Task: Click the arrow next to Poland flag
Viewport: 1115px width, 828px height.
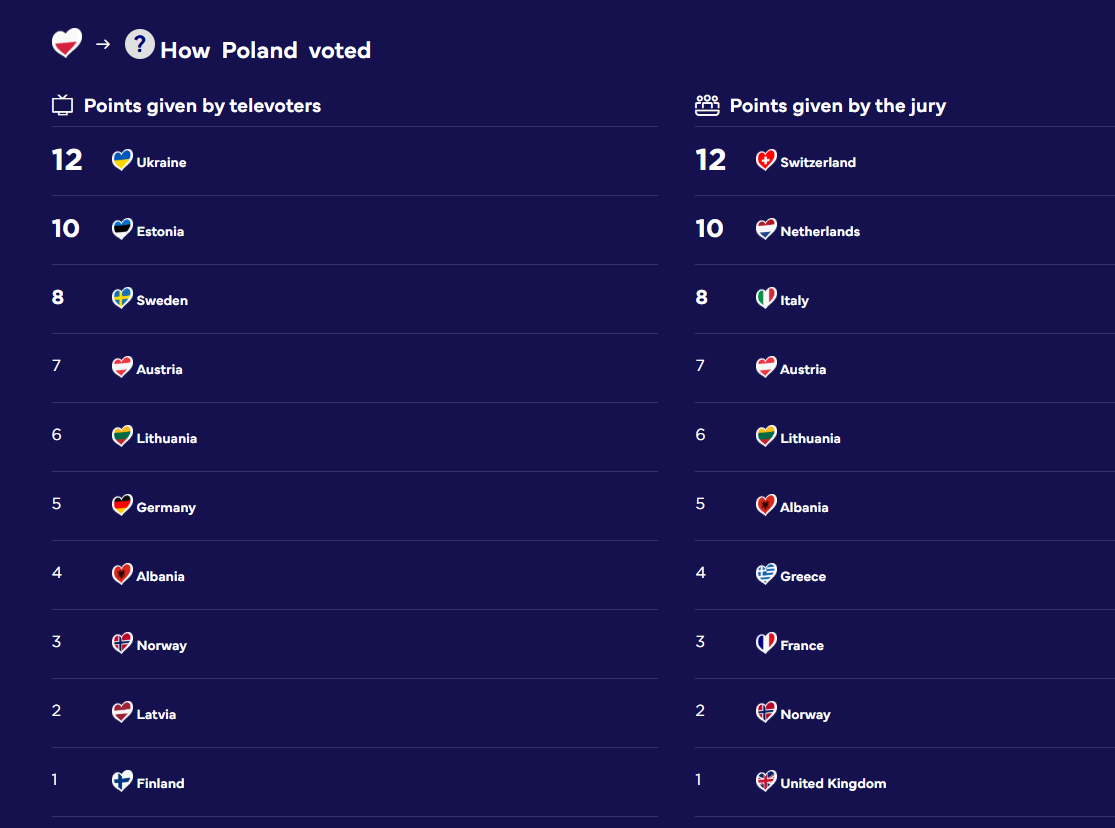Action: click(x=103, y=44)
